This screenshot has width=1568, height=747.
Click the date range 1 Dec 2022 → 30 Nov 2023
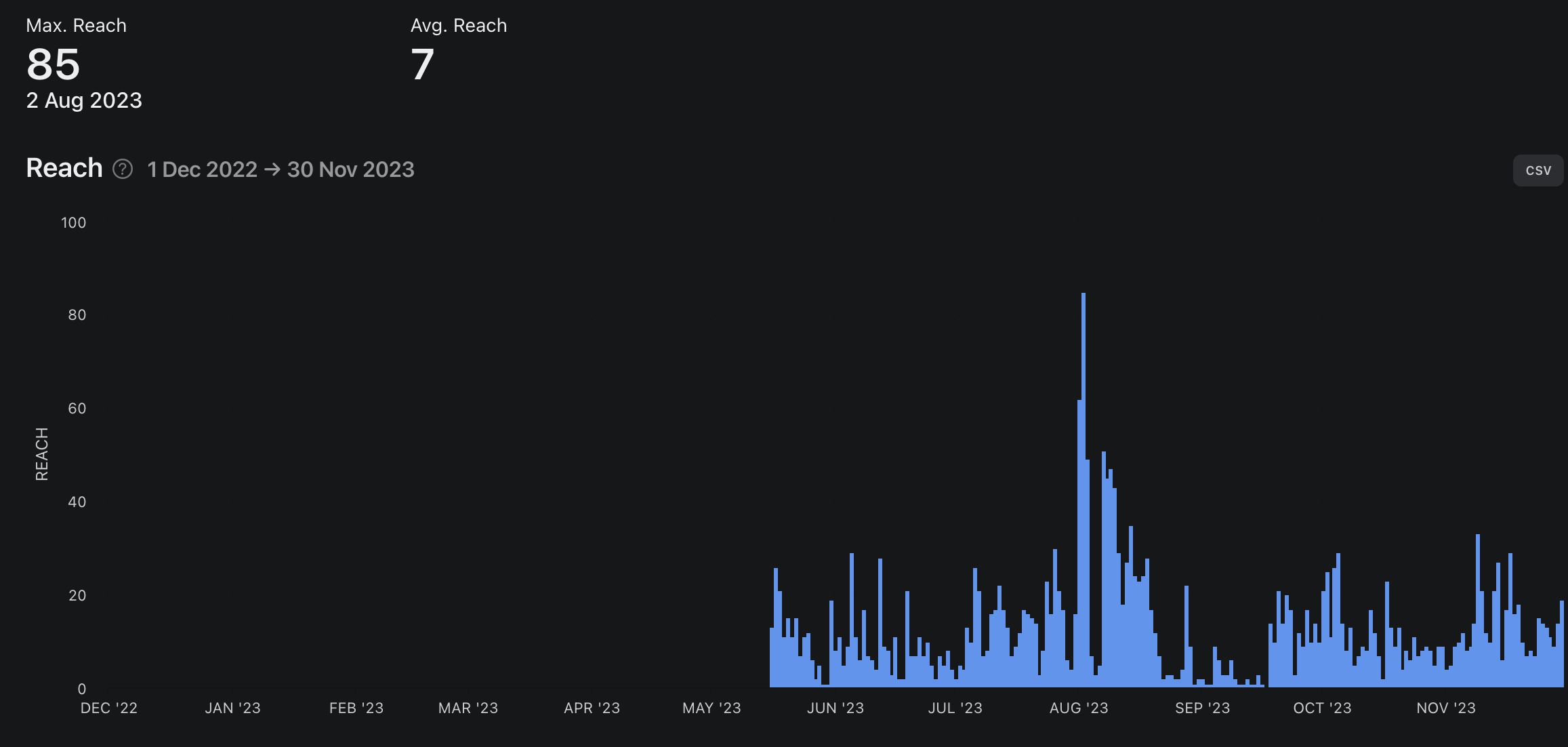coord(281,169)
